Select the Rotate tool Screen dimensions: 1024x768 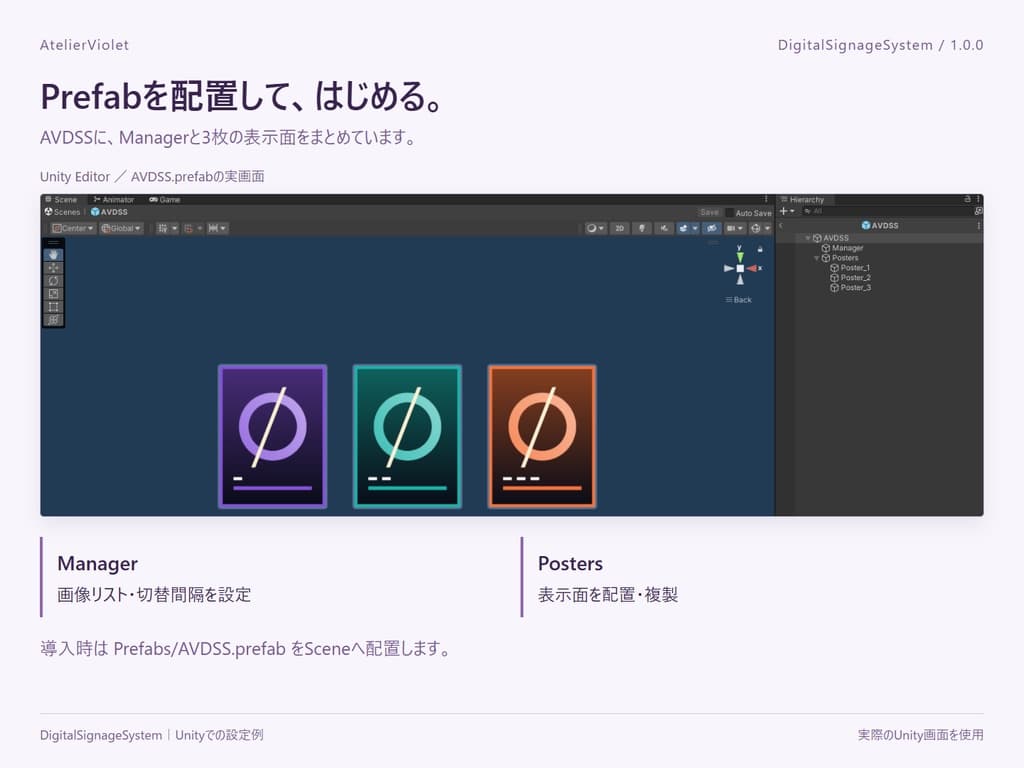(54, 281)
